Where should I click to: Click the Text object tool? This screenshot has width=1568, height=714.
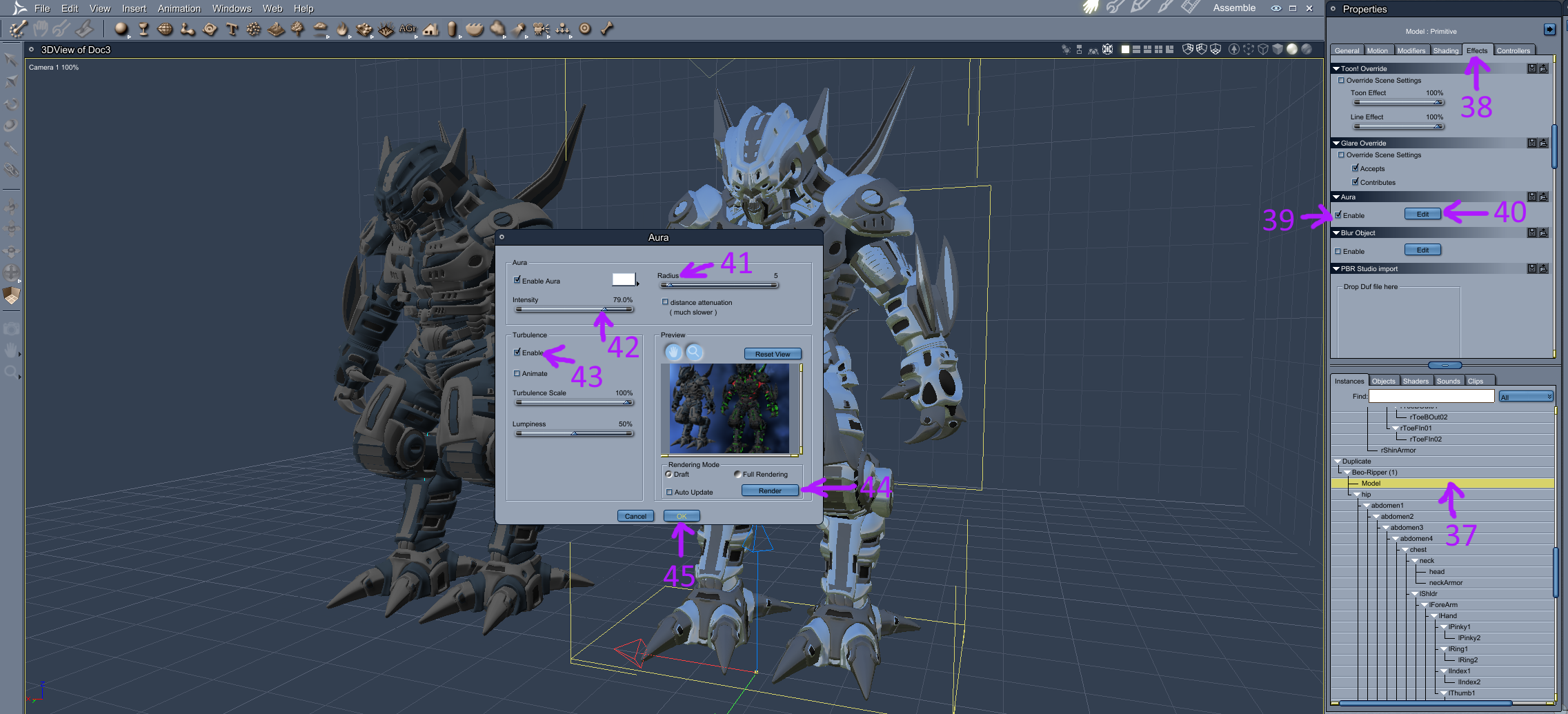point(232,29)
